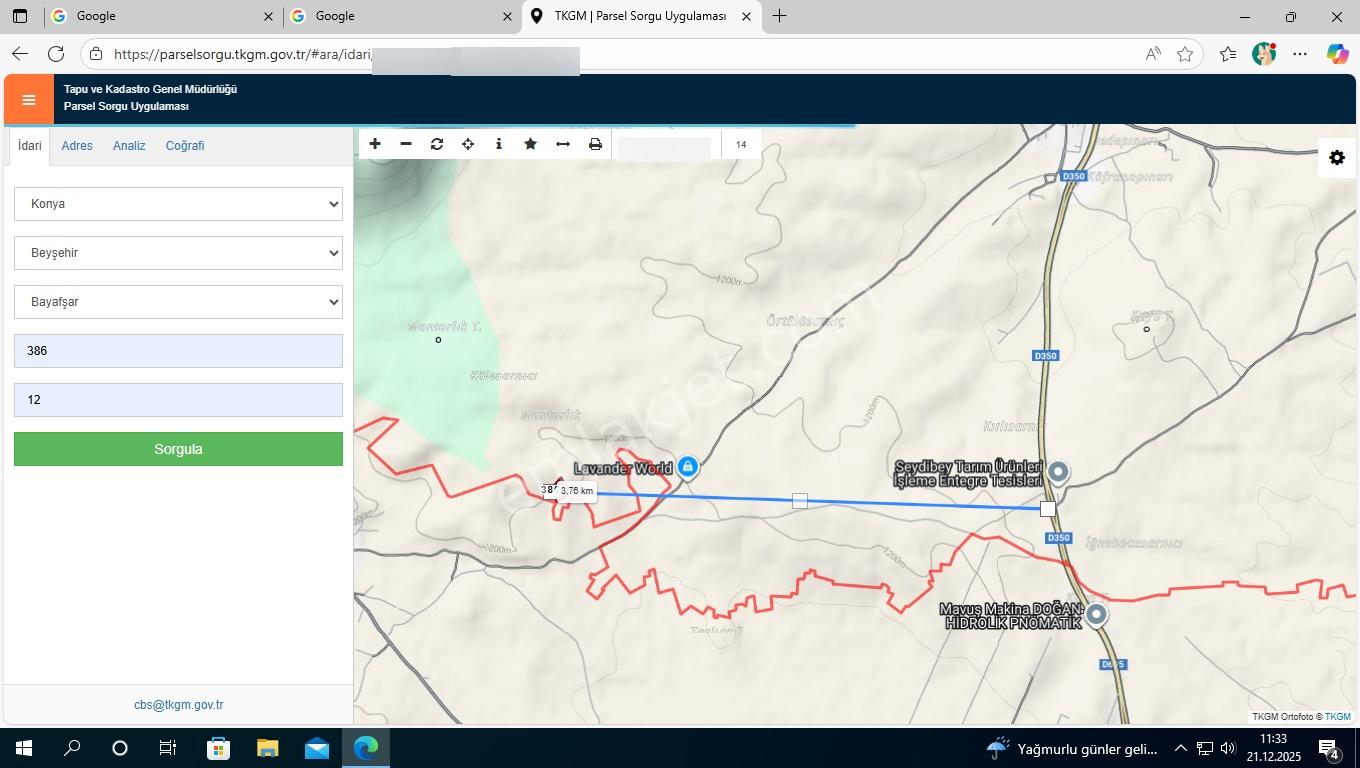View site information lock icon
This screenshot has height=768, width=1360.
pos(95,54)
